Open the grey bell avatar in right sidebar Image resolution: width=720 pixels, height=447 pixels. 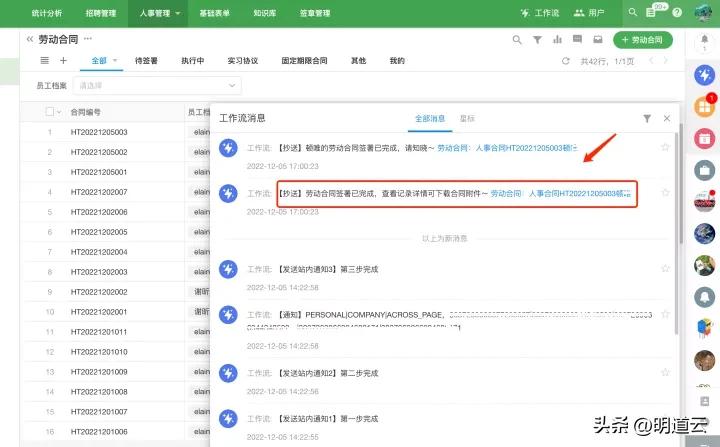704,296
